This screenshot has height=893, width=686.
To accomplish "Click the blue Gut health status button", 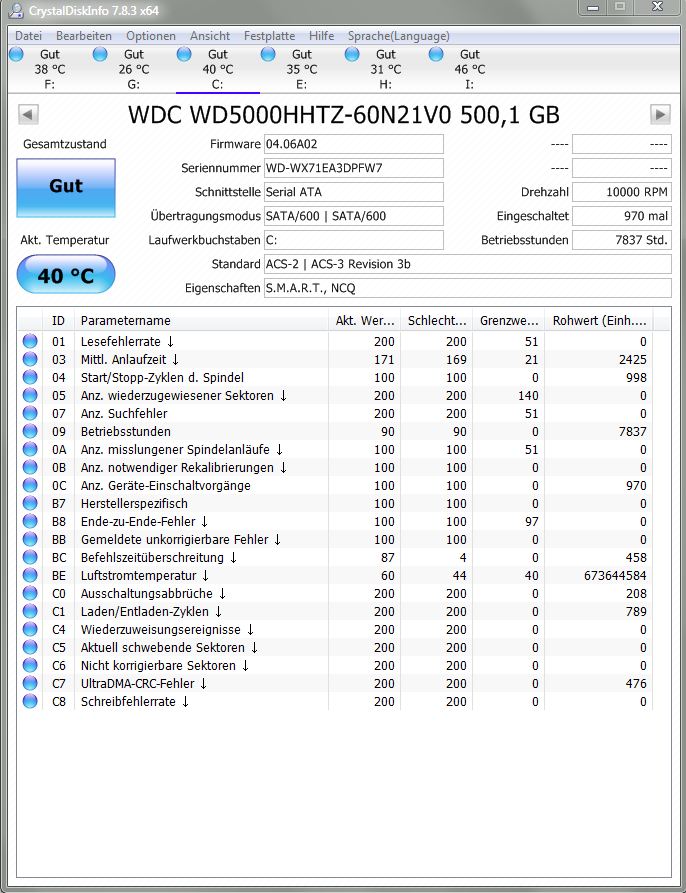I will tap(66, 187).
